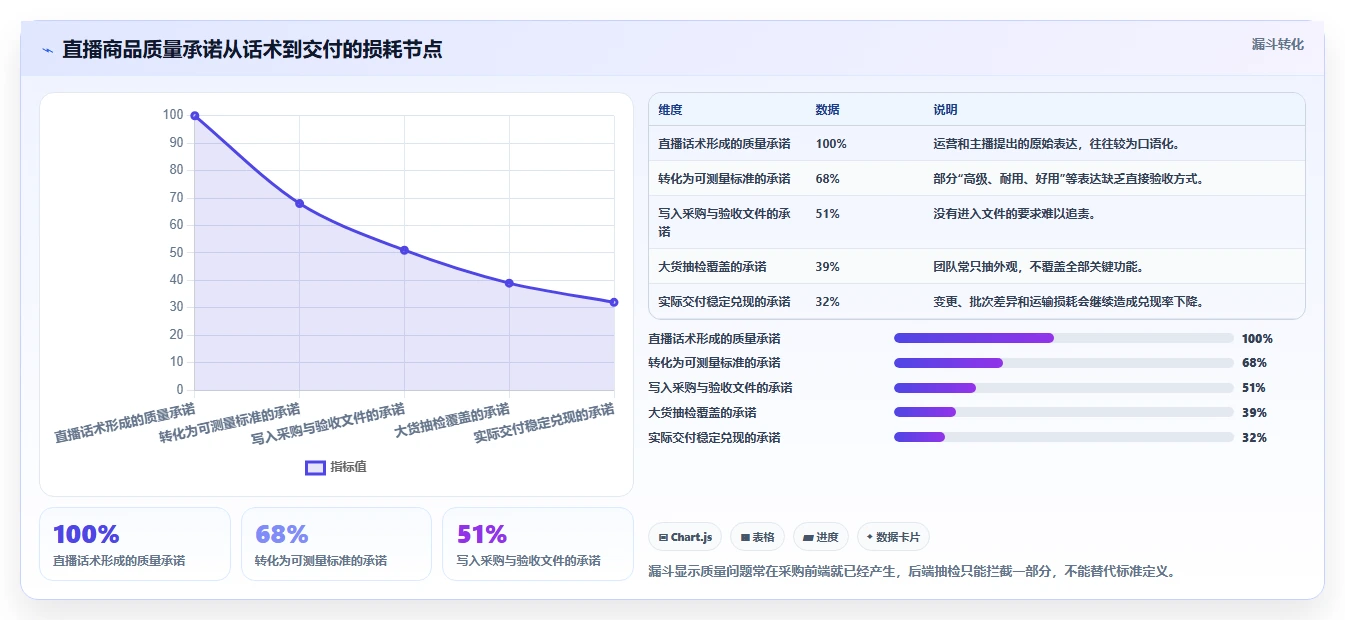
Task: Open the 68% stat card
Action: coord(336,544)
